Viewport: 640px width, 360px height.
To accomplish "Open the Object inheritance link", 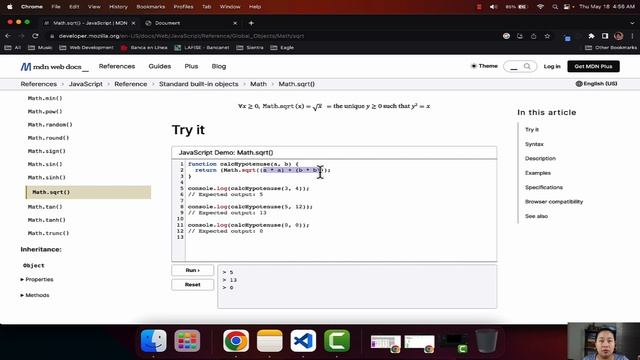I will 33,265.
